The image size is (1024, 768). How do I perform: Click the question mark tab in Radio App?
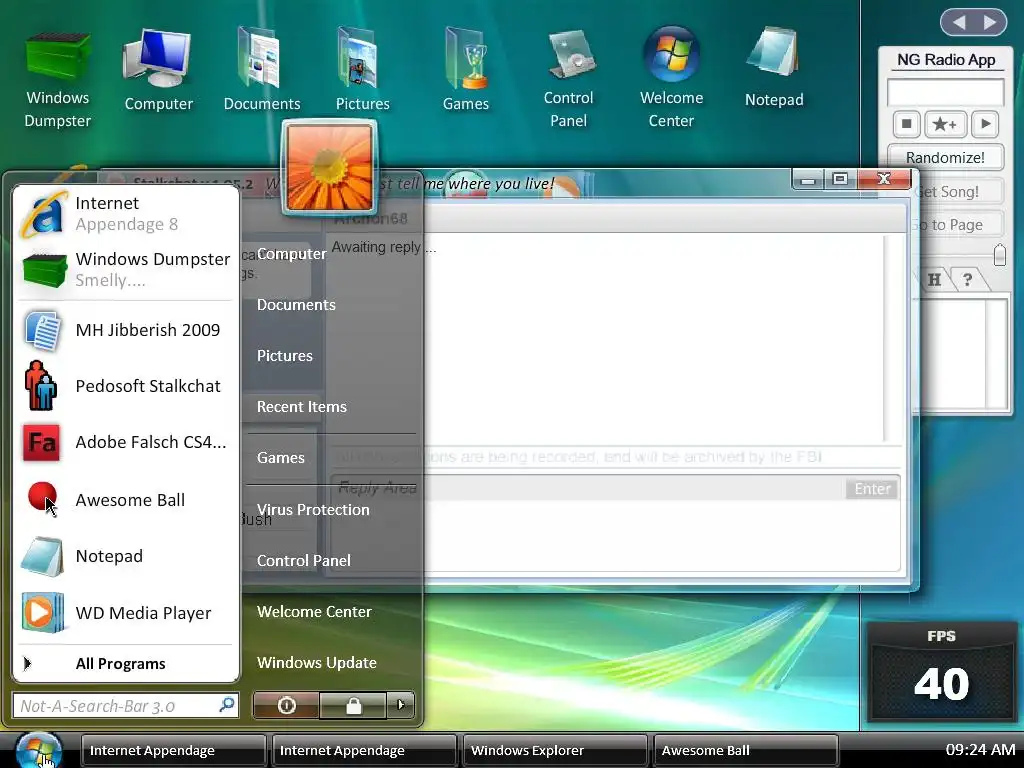pyautogui.click(x=968, y=280)
